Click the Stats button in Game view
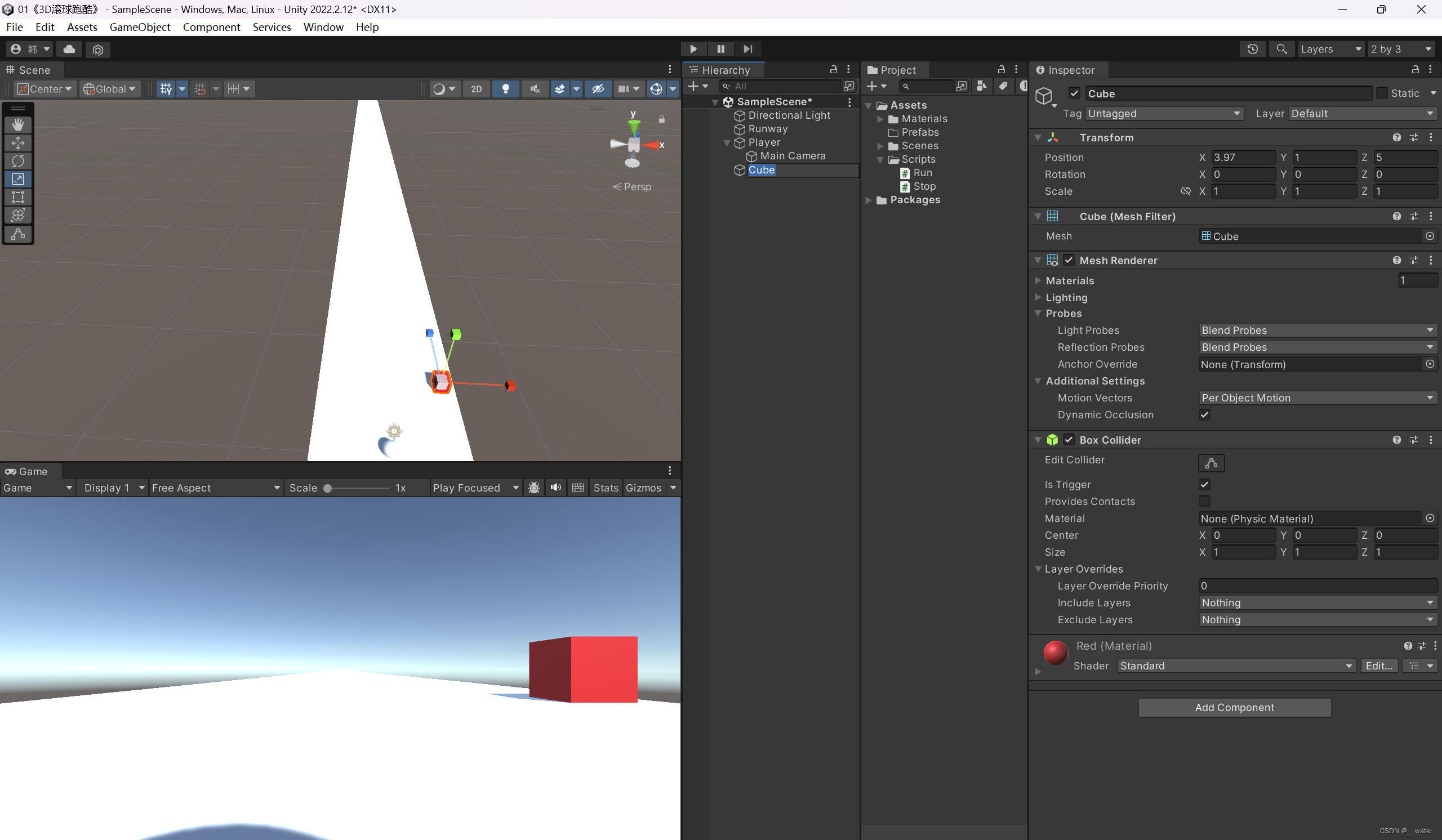1442x840 pixels. (x=606, y=488)
